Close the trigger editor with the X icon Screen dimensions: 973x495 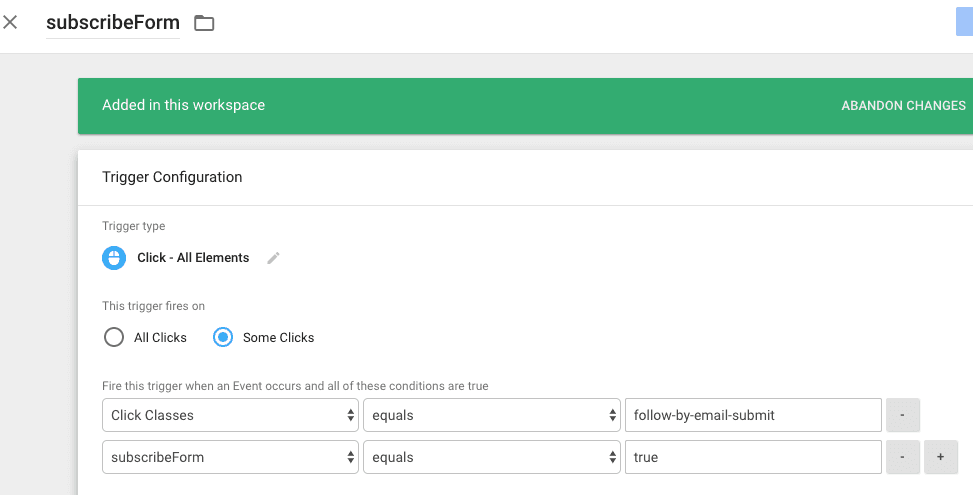coord(11,22)
